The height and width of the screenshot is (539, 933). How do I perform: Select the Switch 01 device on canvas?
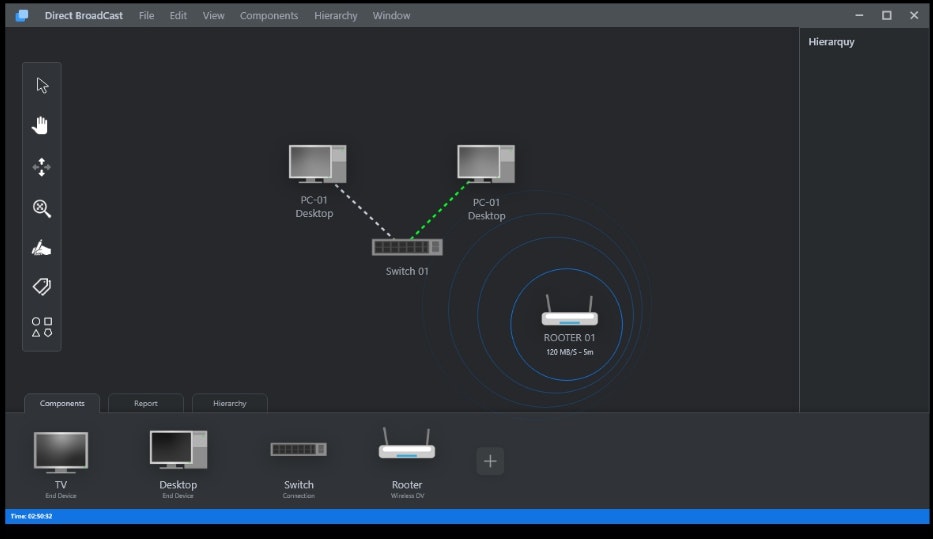(x=407, y=247)
